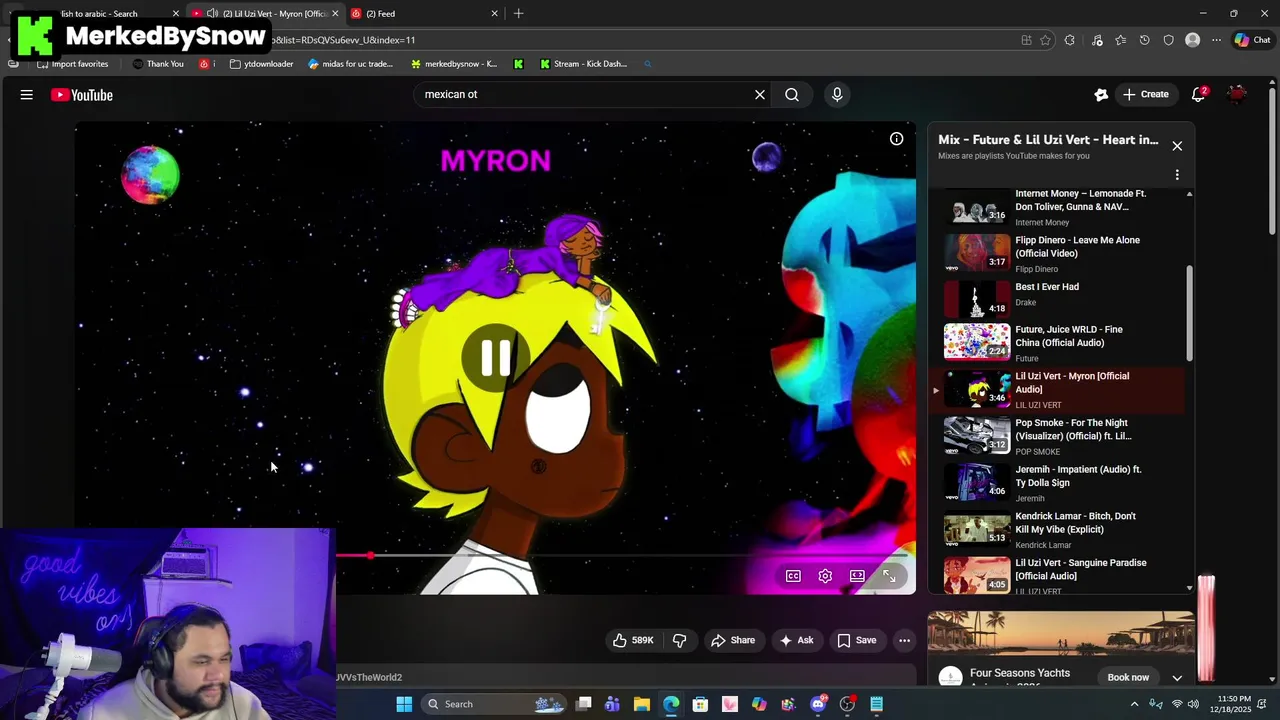Open more actions ellipsis below video
The image size is (1280, 720).
pyautogui.click(x=904, y=640)
